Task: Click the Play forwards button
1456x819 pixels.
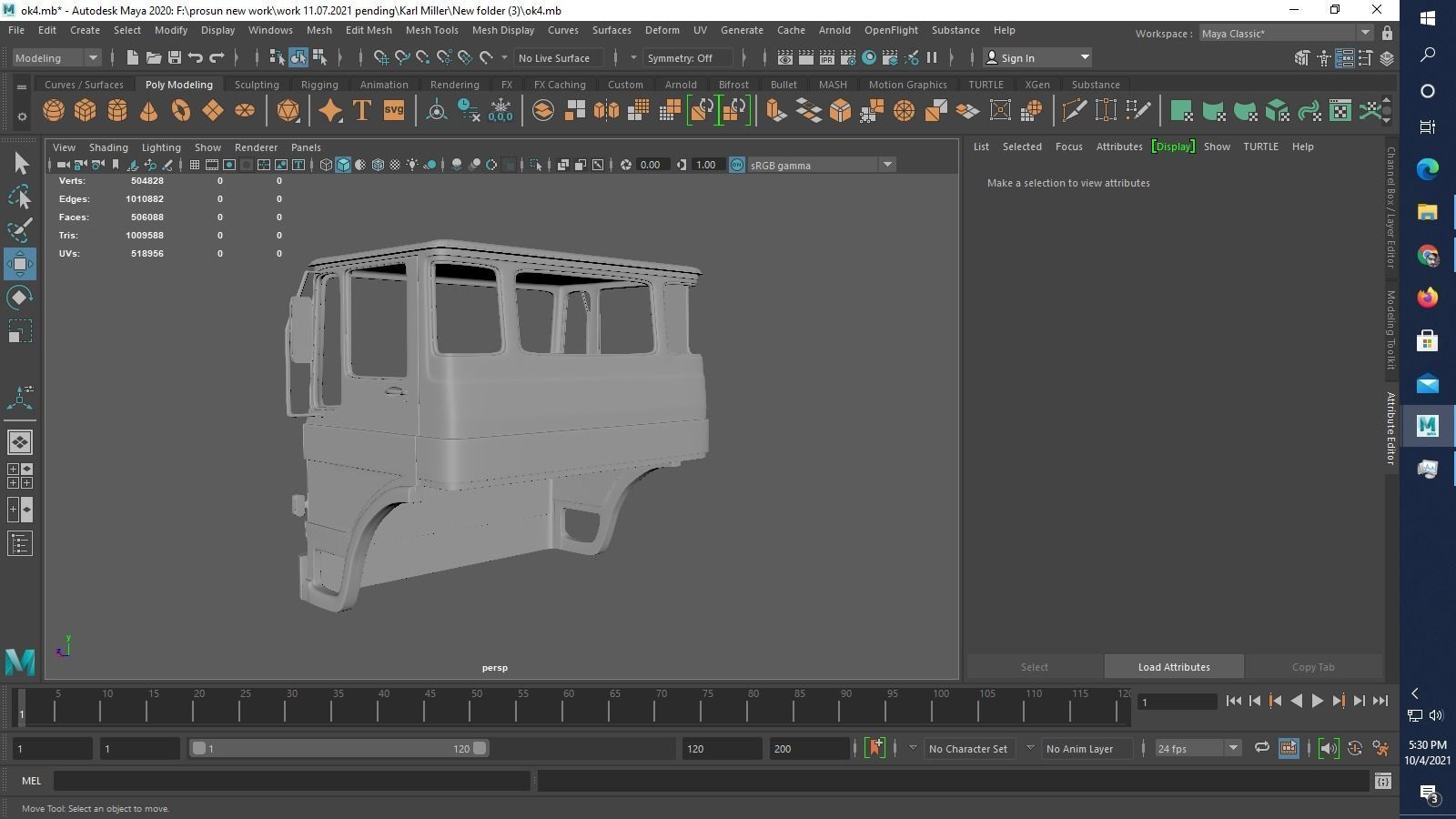Action: [x=1317, y=701]
